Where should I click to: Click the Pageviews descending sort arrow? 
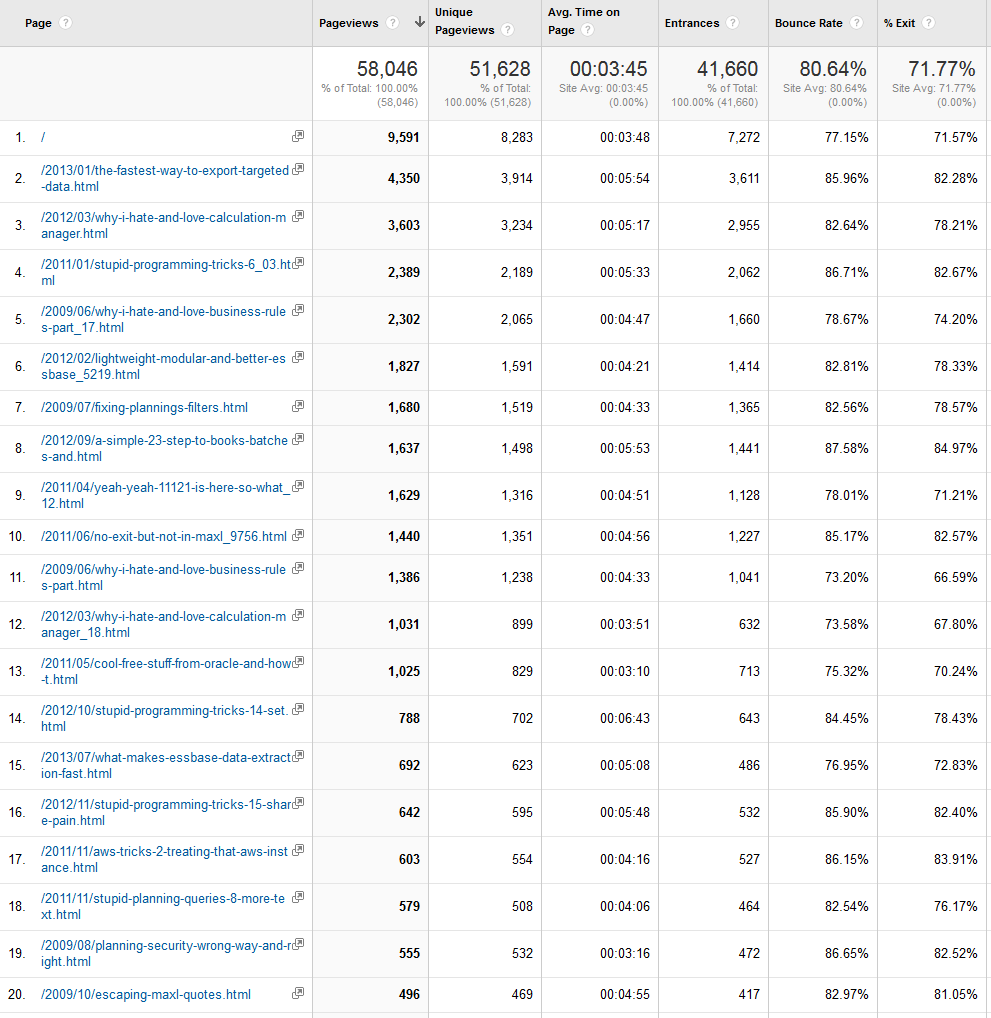coord(420,22)
